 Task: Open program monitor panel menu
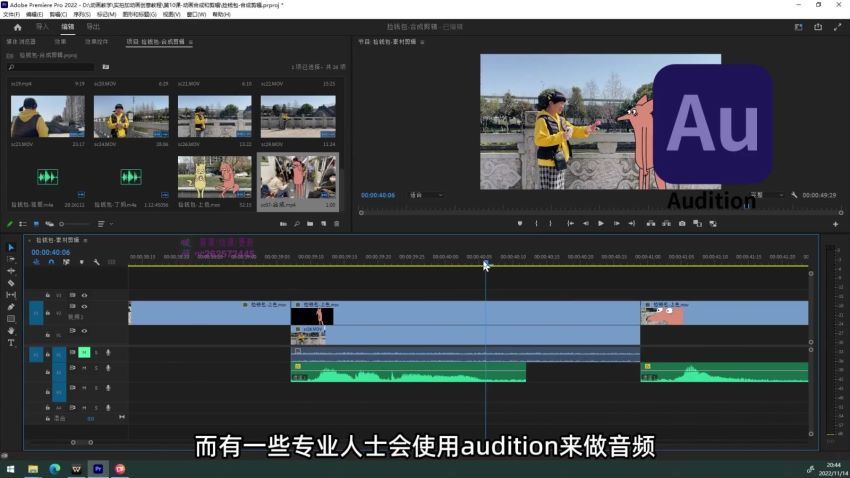[x=422, y=42]
